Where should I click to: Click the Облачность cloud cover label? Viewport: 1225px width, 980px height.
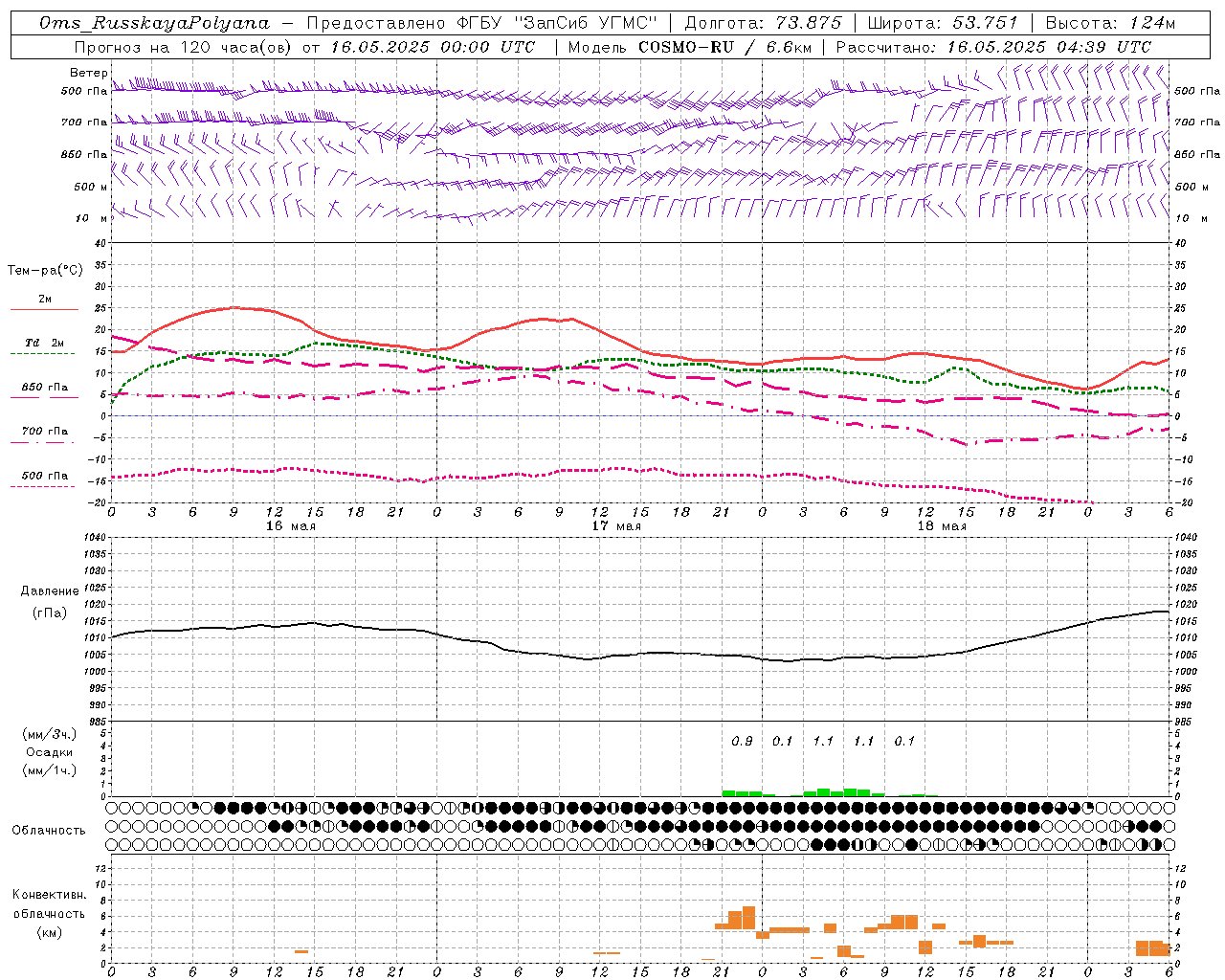pos(49,830)
